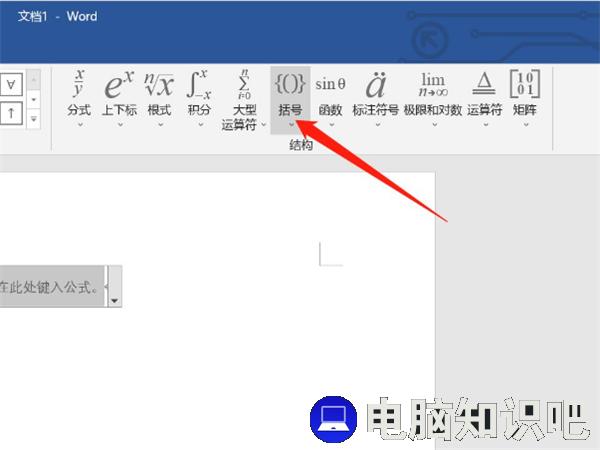Click the 在此处键入公式 equation placeholder
Image resolution: width=600 pixels, height=450 pixels.
(51, 286)
